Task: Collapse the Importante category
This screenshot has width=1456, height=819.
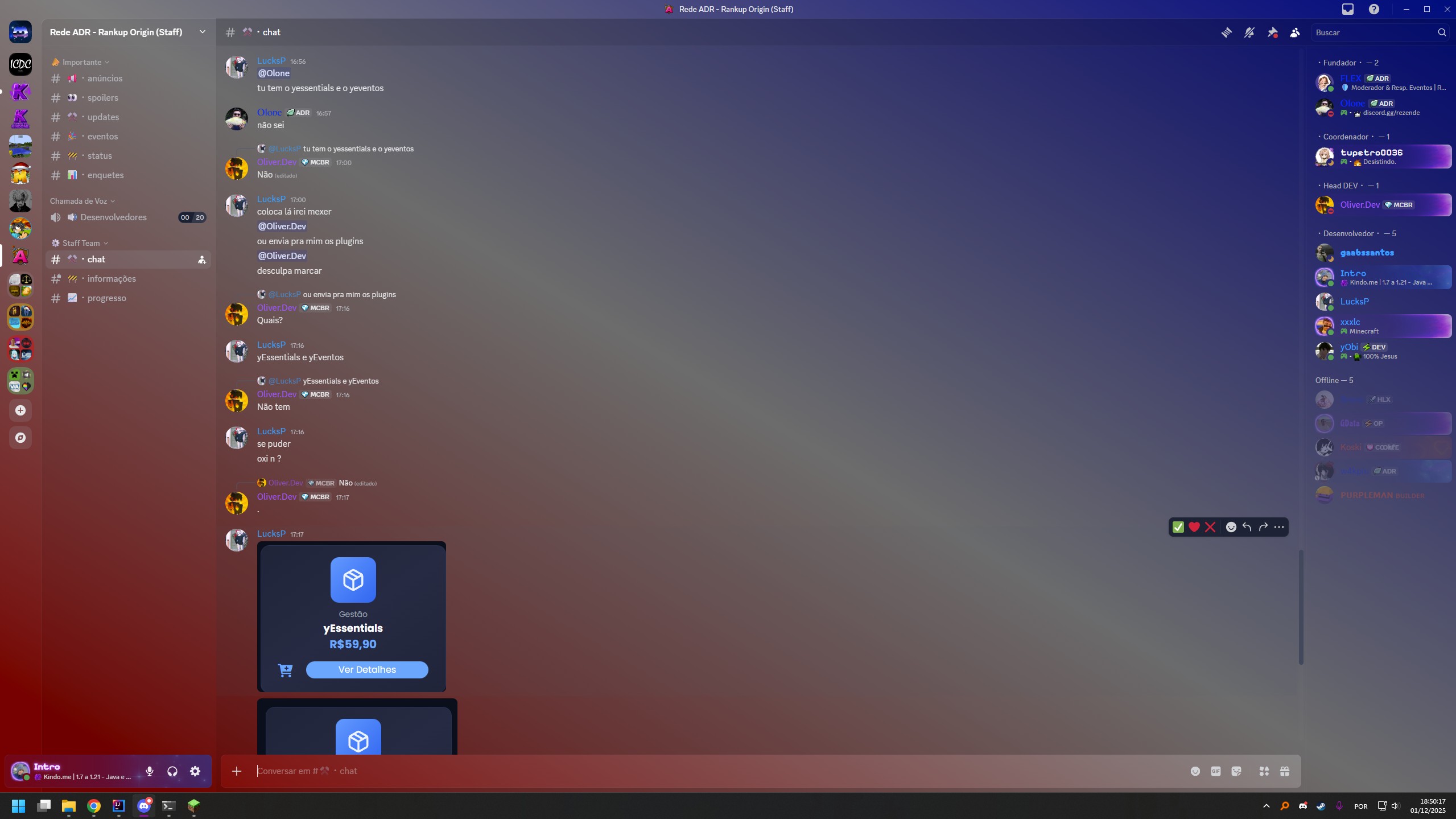Action: pos(81,62)
